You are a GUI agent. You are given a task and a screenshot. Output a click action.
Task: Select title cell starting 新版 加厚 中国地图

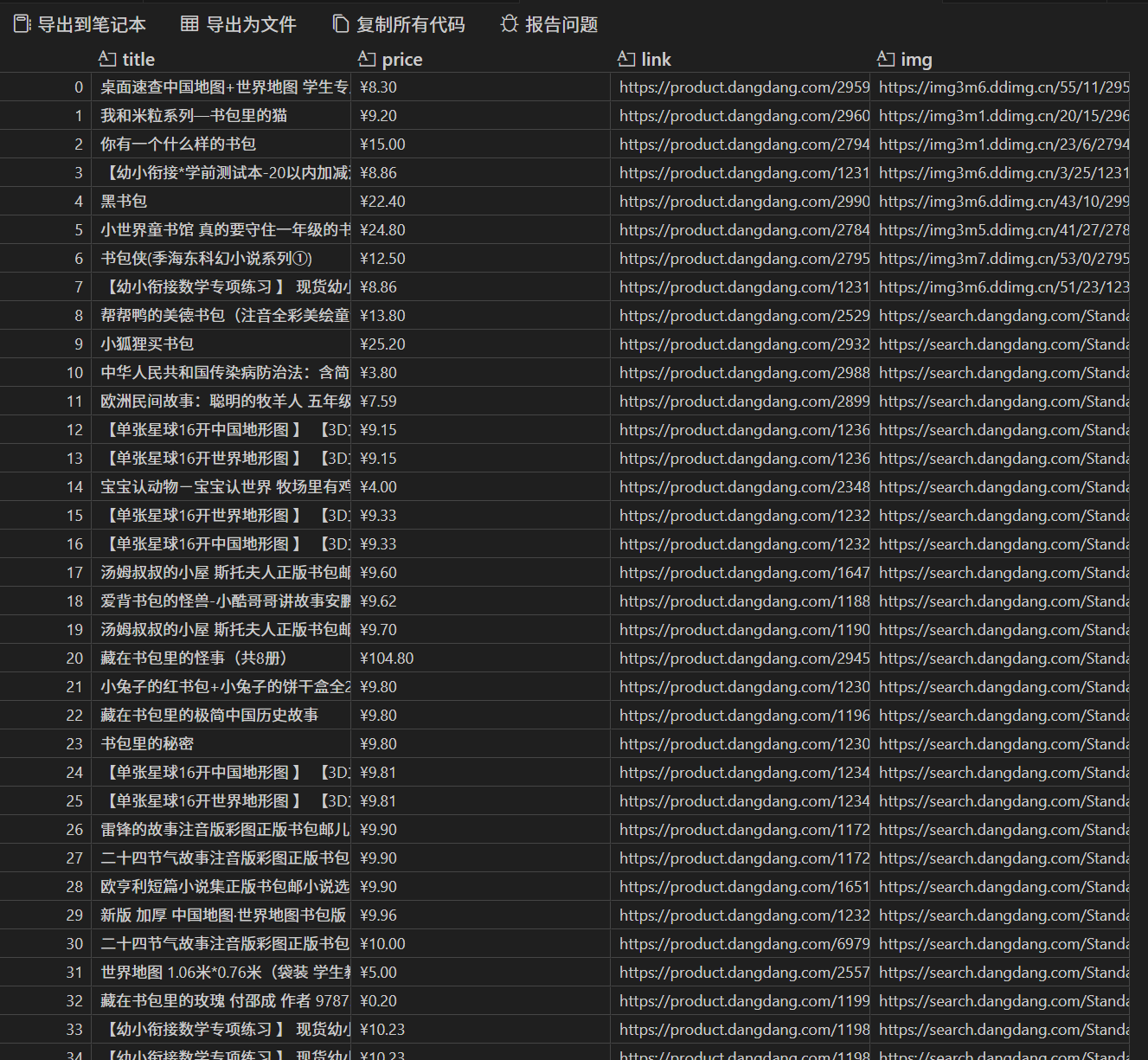click(x=223, y=915)
